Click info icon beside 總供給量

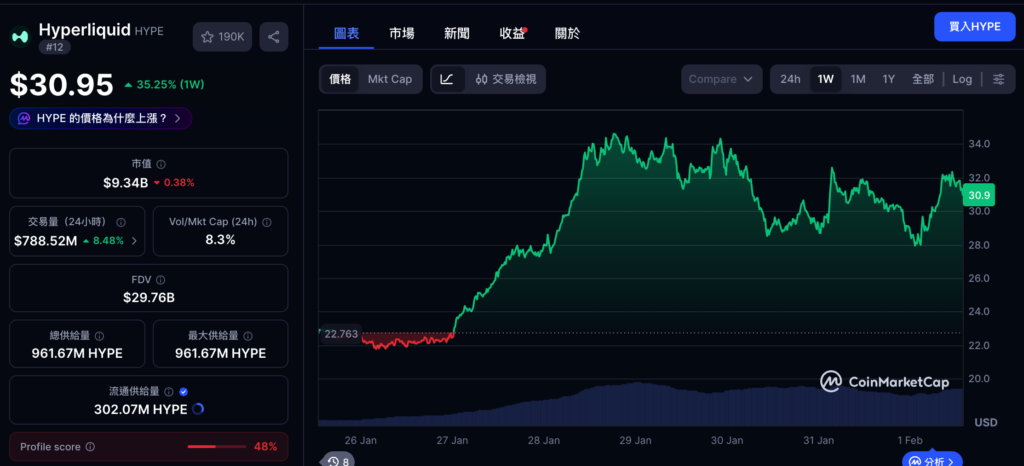tap(99, 336)
